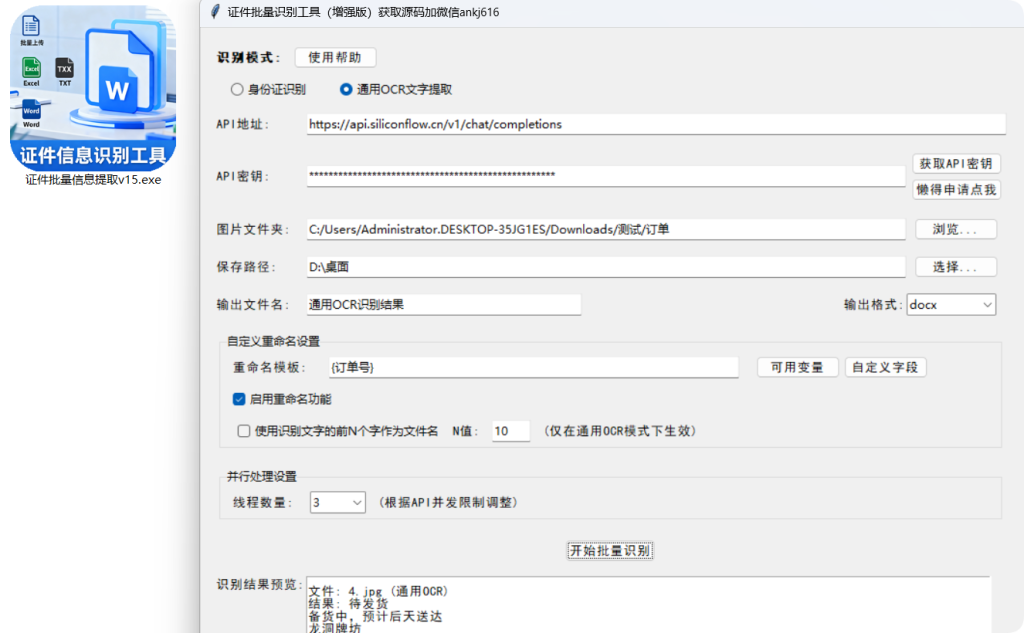This screenshot has height=633, width=1024.
Task: Uncheck 启用重命名功能
Action: [x=238, y=398]
